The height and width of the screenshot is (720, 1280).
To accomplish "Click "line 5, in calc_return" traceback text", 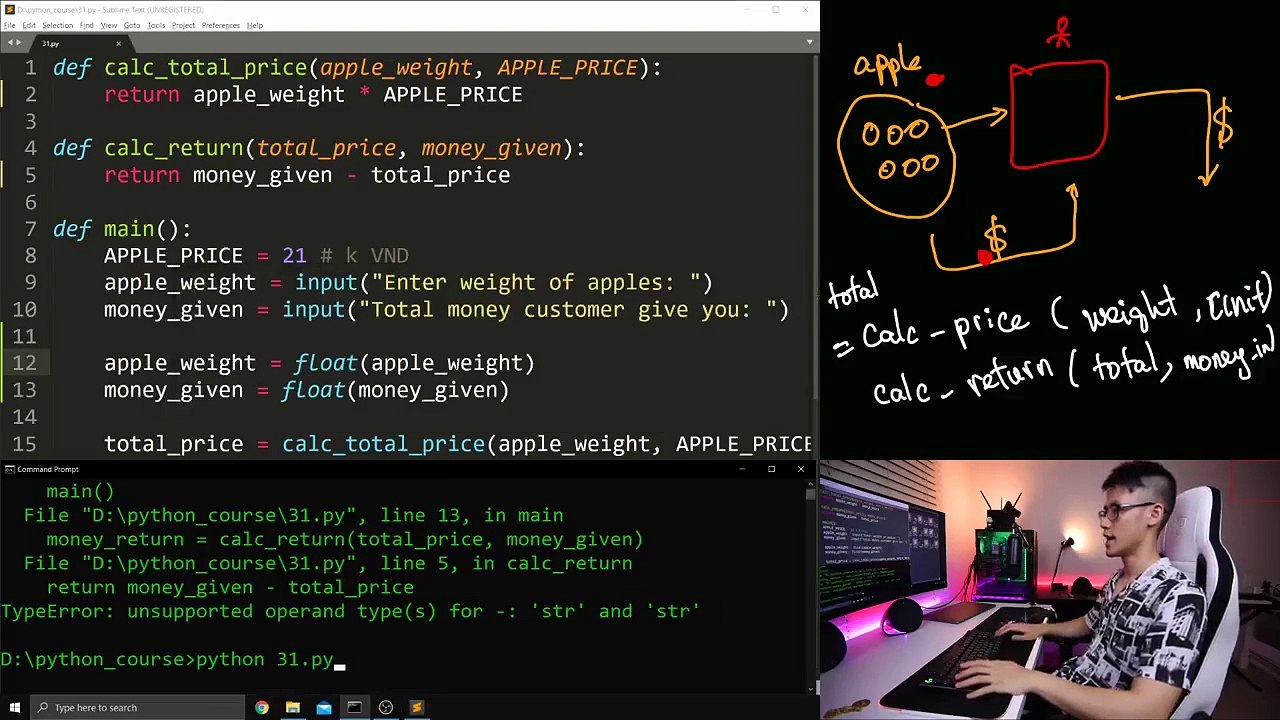I will click(x=506, y=564).
